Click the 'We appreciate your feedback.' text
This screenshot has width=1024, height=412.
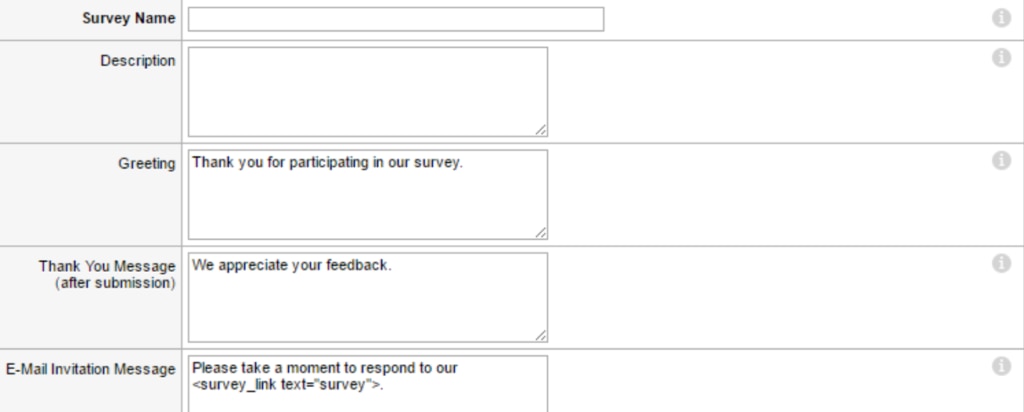292,265
